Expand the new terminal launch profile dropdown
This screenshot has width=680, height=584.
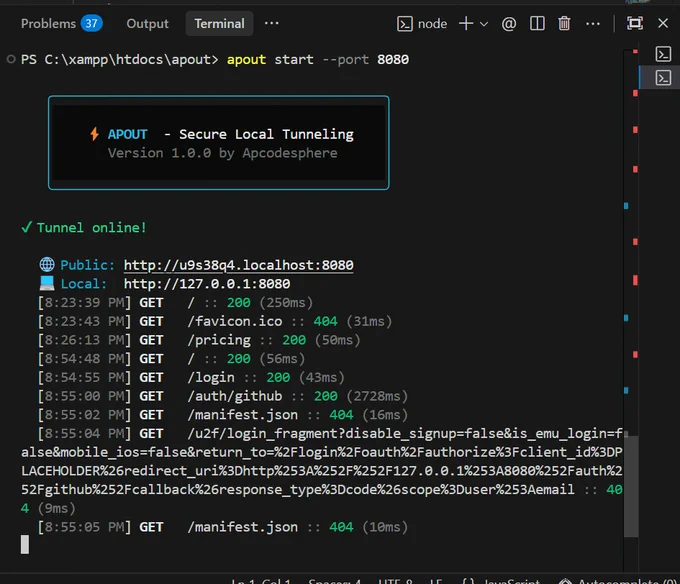point(484,24)
